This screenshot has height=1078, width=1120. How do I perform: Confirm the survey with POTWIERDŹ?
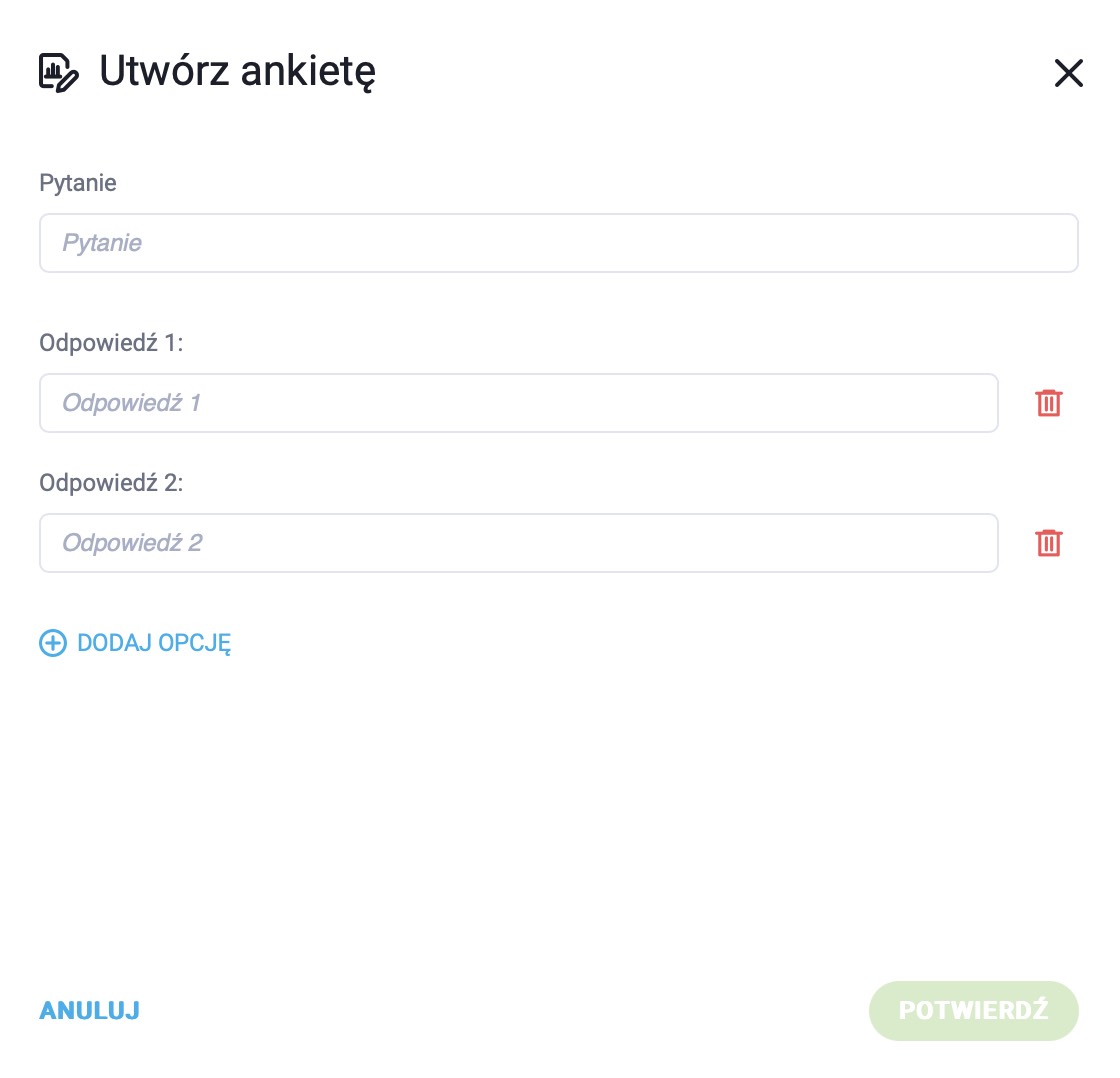(974, 1010)
